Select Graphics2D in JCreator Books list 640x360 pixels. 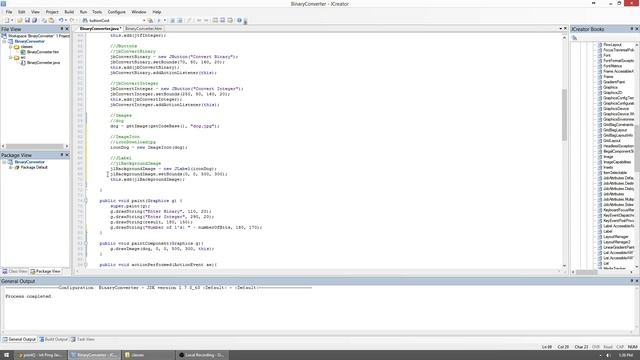click(x=613, y=93)
